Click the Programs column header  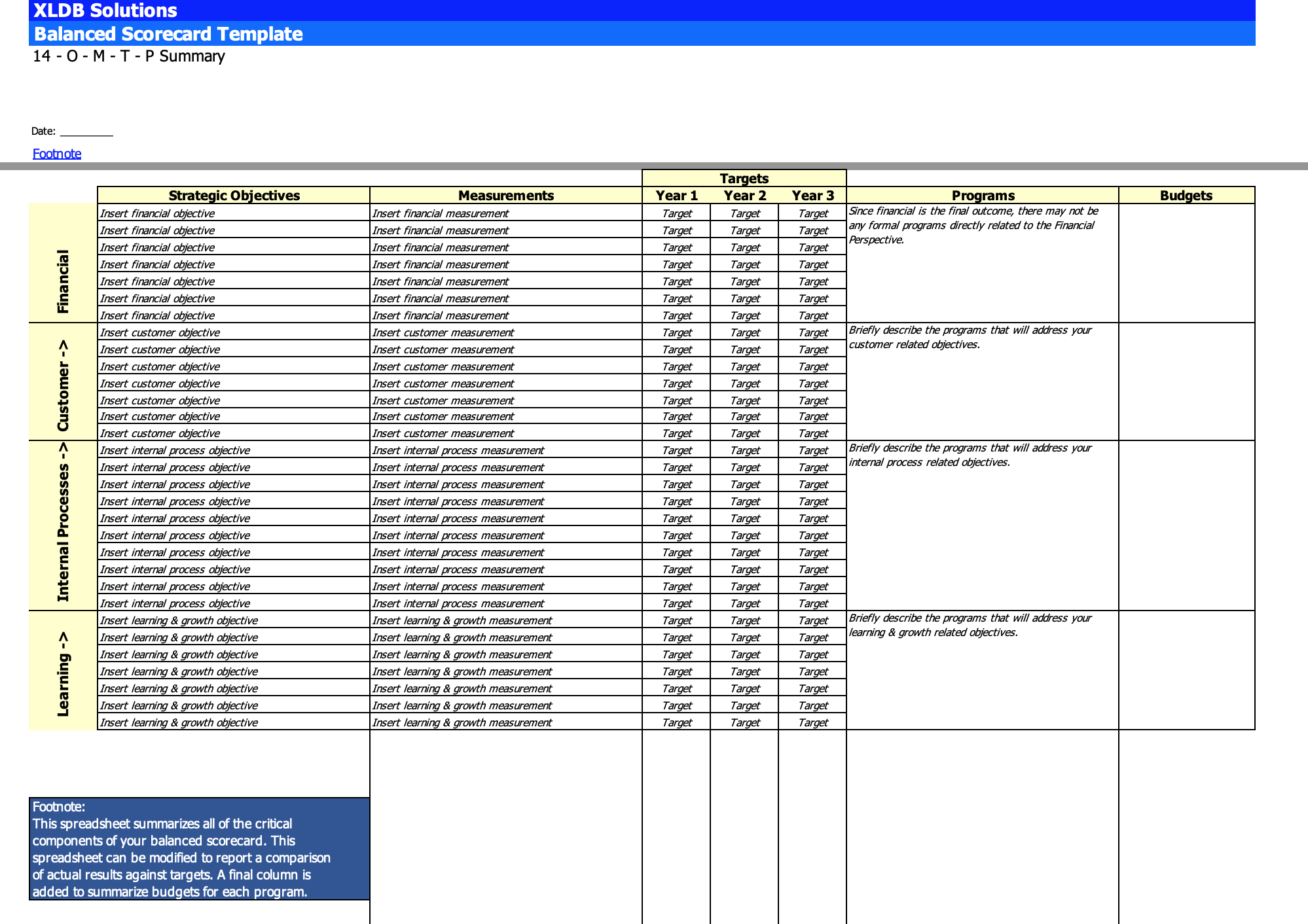pyautogui.click(x=983, y=195)
